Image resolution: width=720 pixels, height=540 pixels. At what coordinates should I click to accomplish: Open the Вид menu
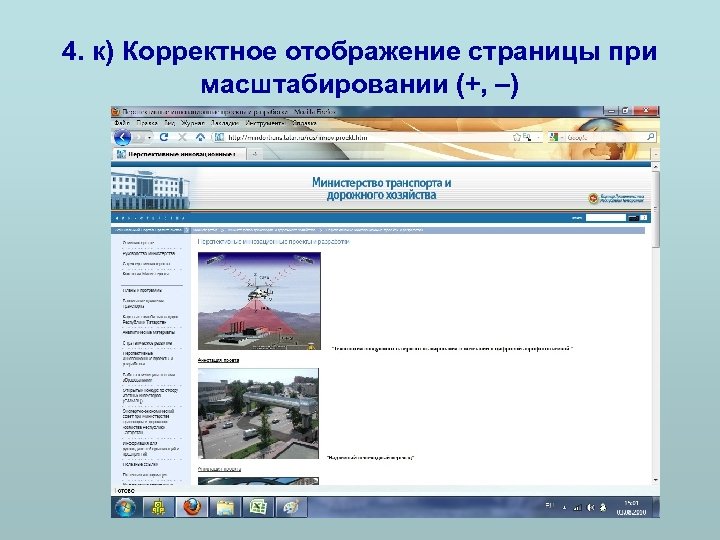point(169,123)
